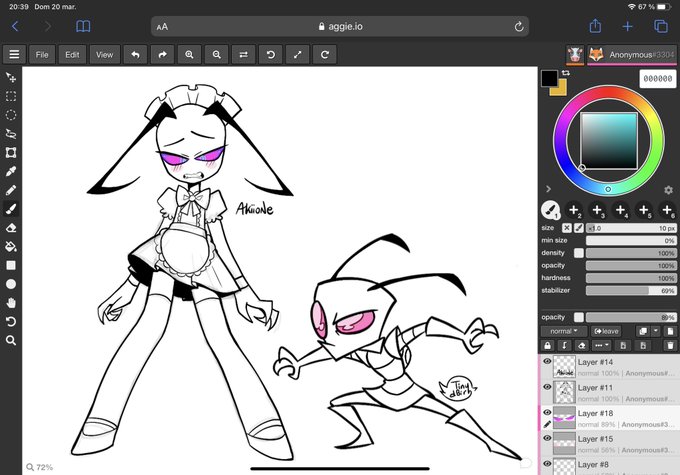Select the rectangular selection tool
The height and width of the screenshot is (475, 680).
(x=11, y=96)
